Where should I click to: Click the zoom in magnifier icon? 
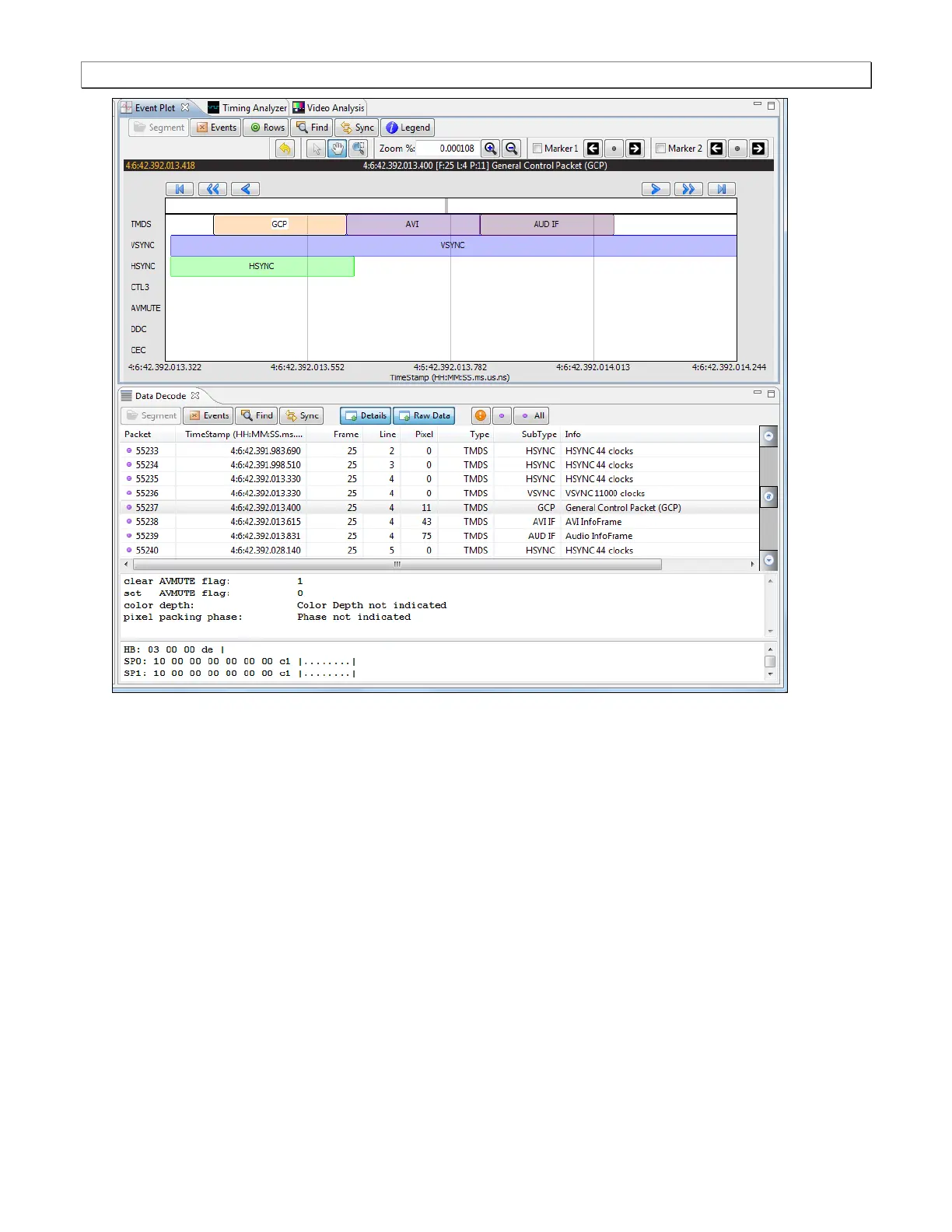point(491,149)
